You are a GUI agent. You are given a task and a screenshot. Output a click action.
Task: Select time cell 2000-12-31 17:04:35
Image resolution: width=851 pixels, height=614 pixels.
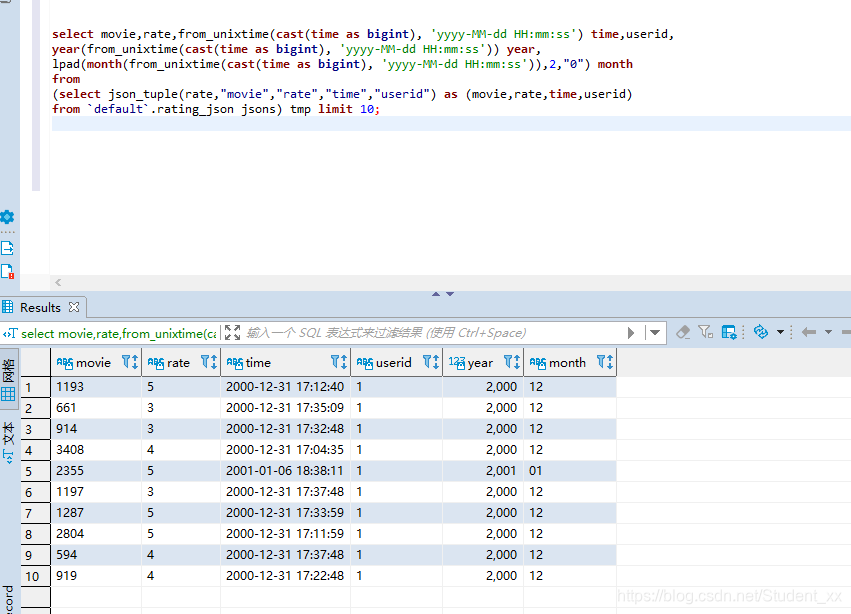coord(285,450)
